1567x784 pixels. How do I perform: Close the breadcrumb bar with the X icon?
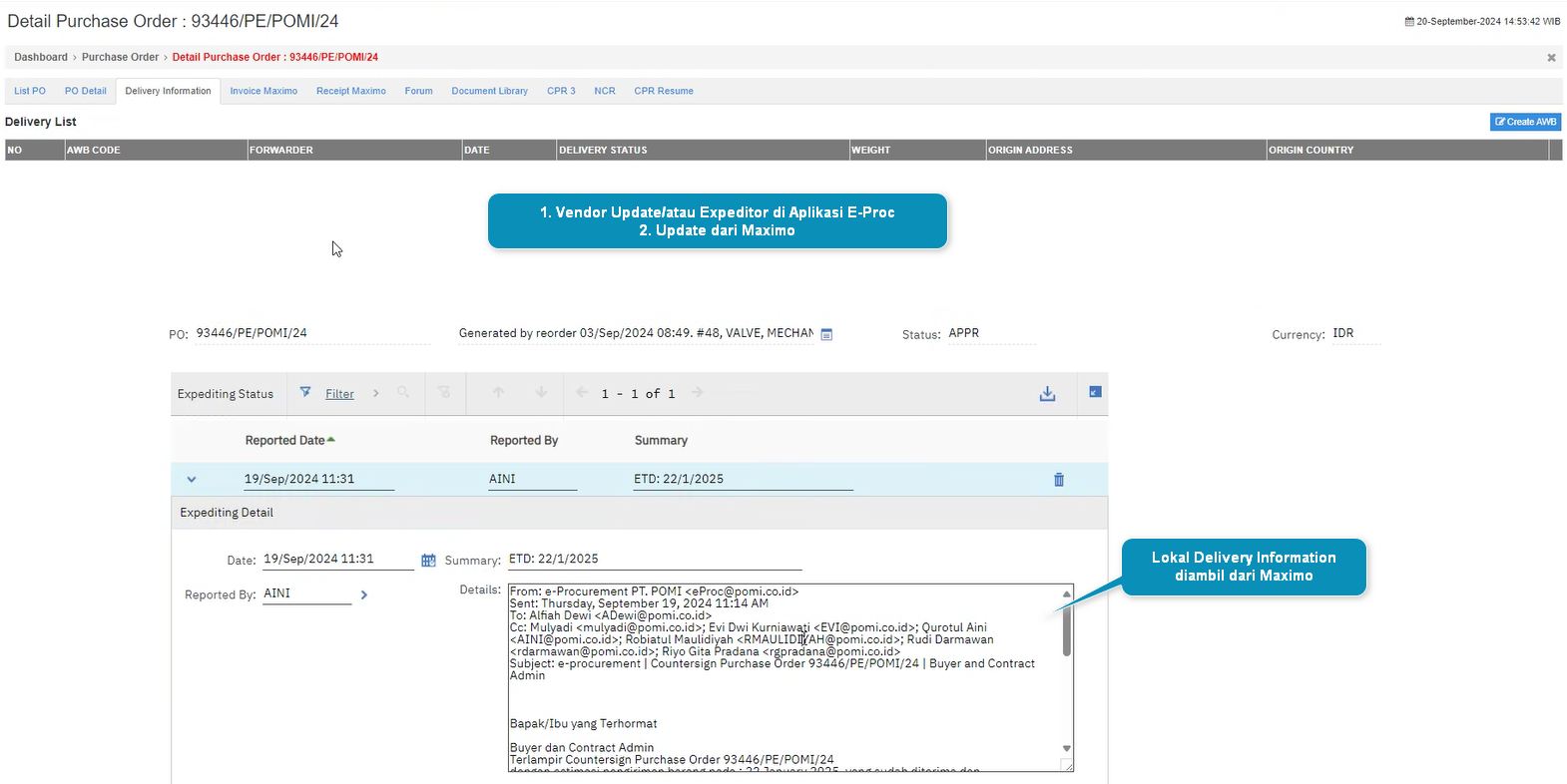[x=1551, y=58]
